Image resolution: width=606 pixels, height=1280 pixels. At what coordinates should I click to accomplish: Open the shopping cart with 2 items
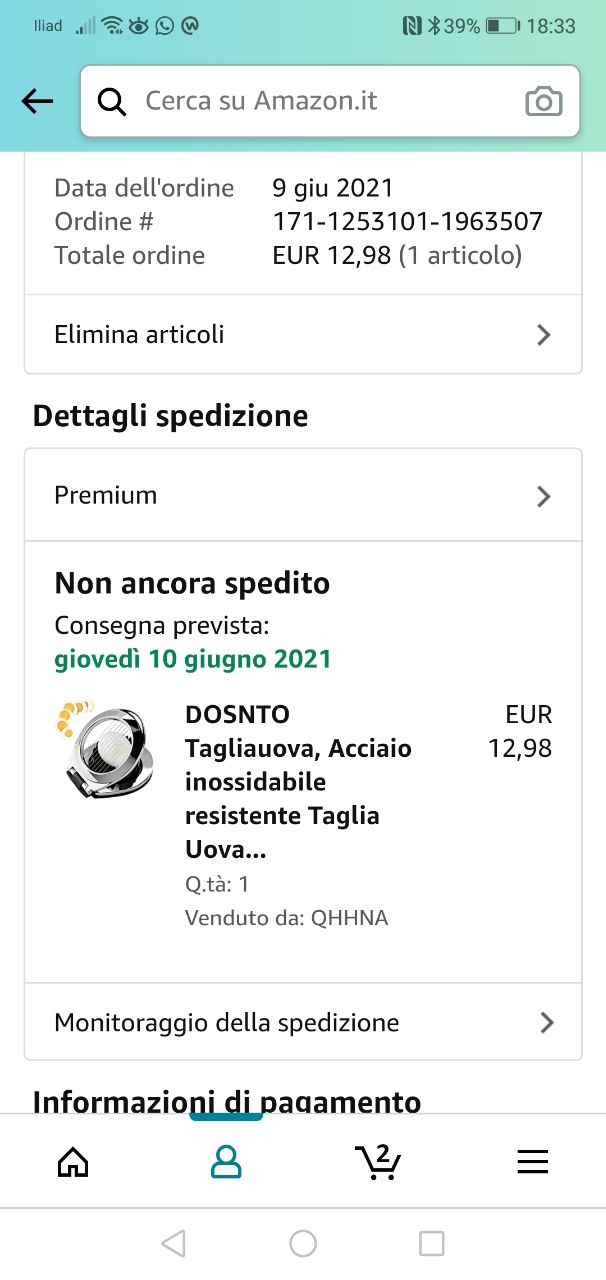(x=378, y=1160)
